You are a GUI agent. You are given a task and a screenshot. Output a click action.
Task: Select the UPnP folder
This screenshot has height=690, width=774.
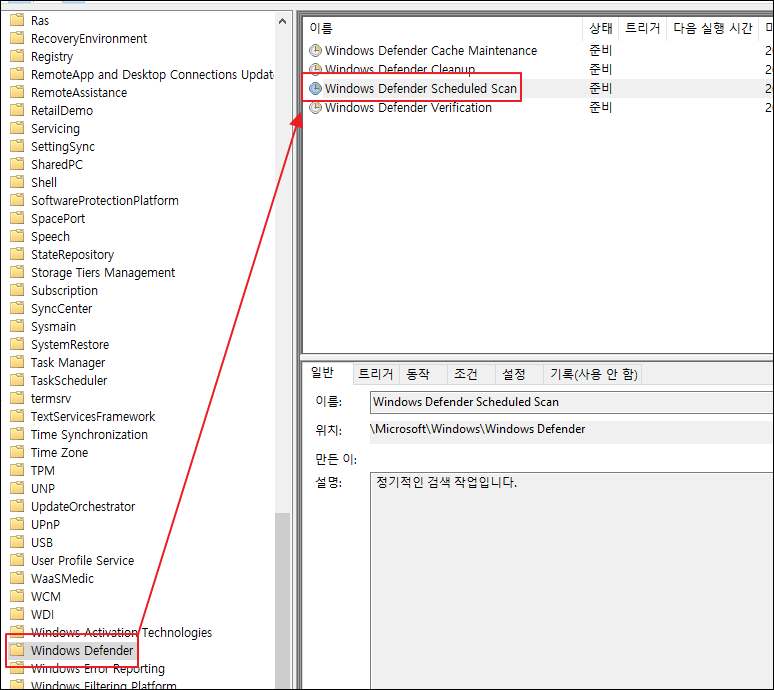point(45,525)
